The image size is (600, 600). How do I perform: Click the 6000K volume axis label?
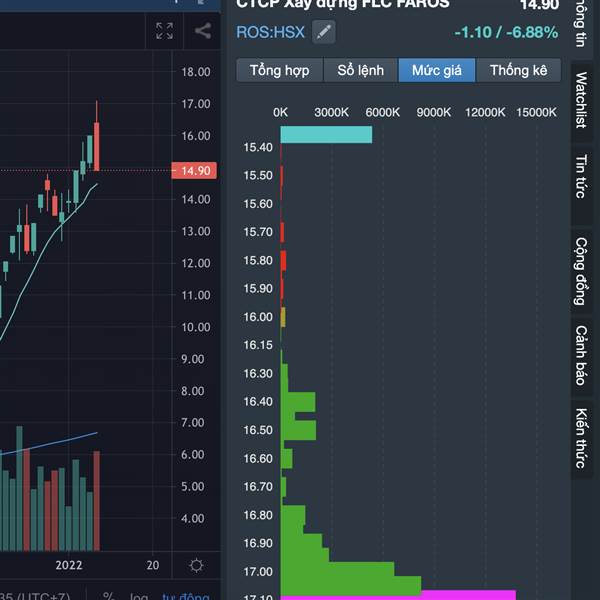coord(382,112)
